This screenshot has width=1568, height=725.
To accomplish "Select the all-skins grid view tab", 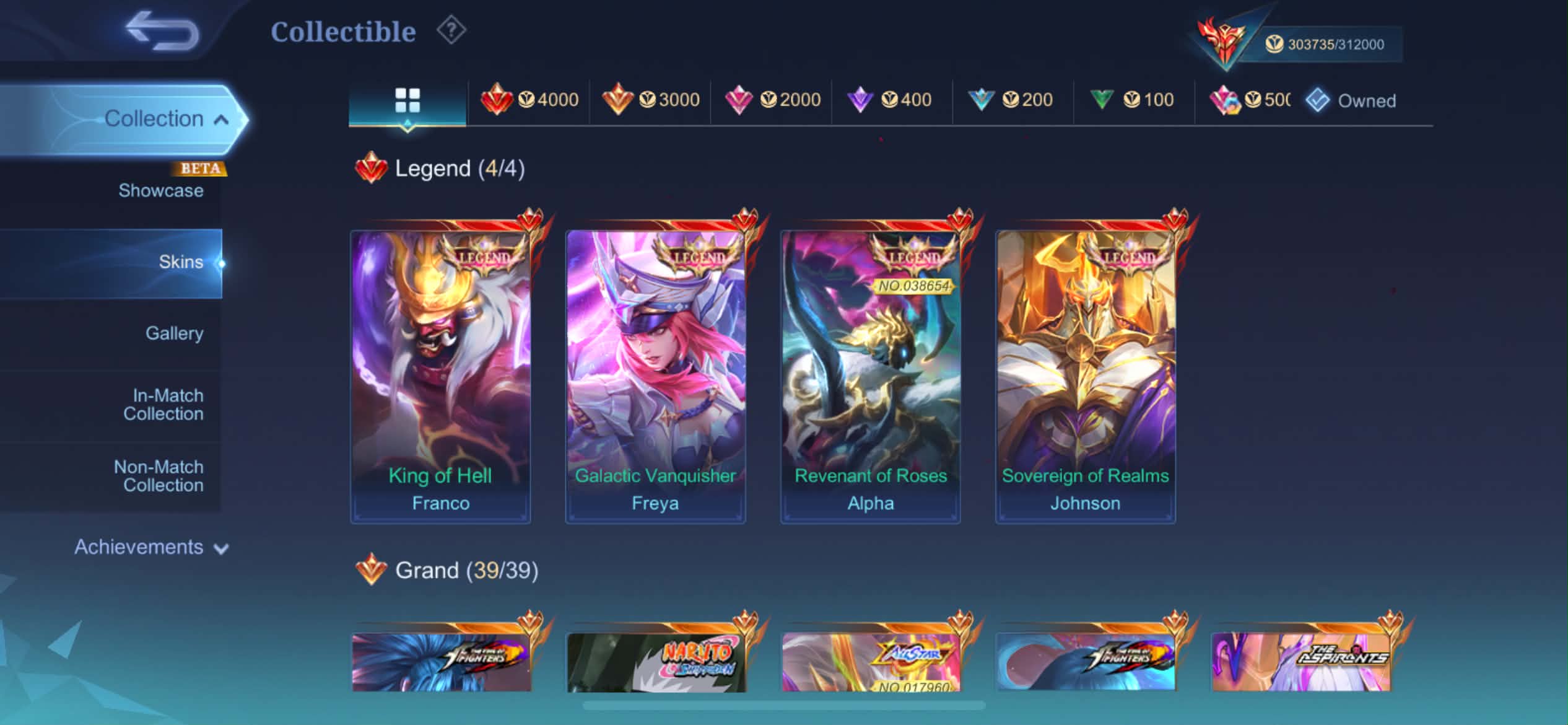I will click(407, 100).
